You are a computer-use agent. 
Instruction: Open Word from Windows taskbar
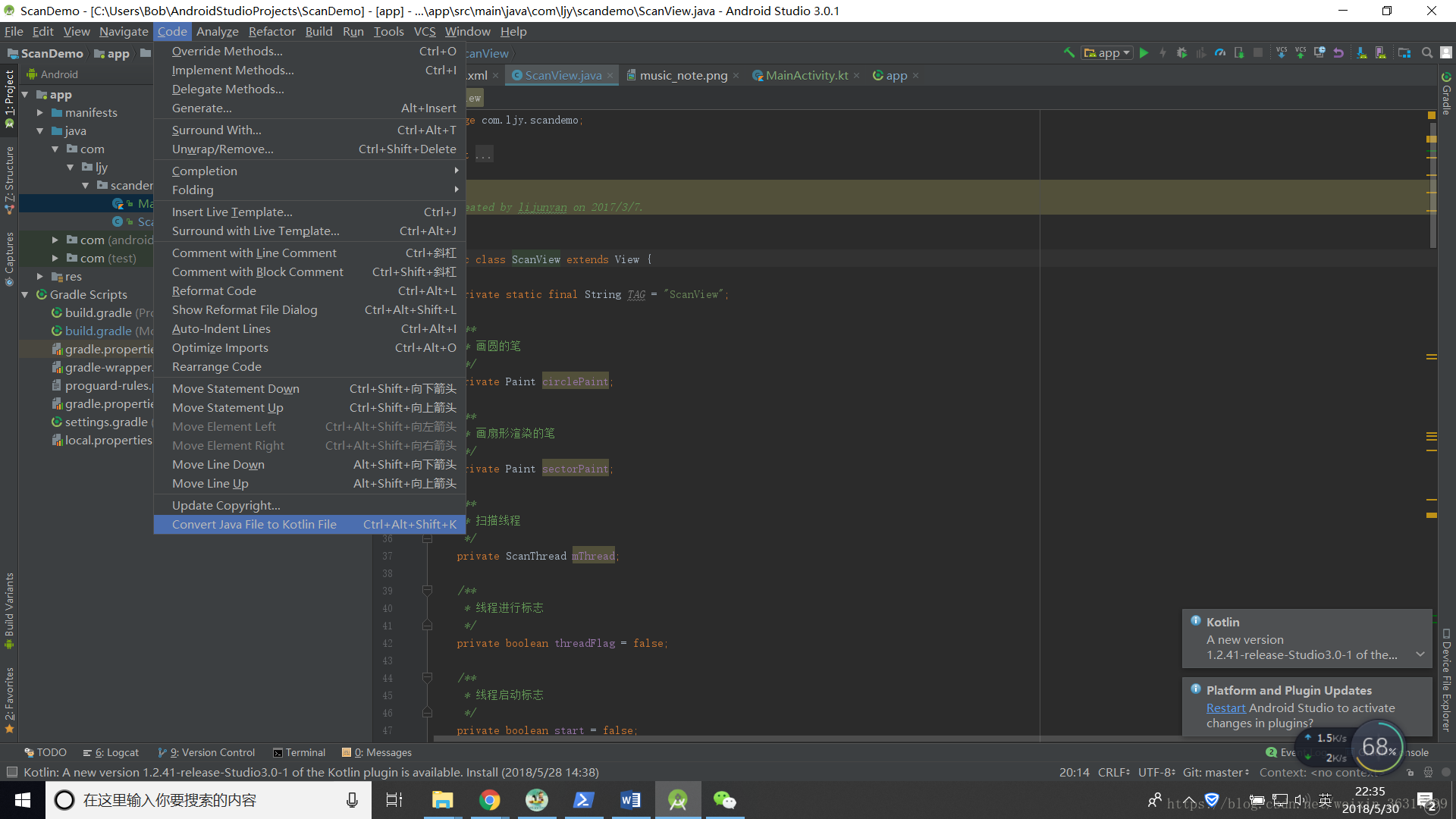630,800
